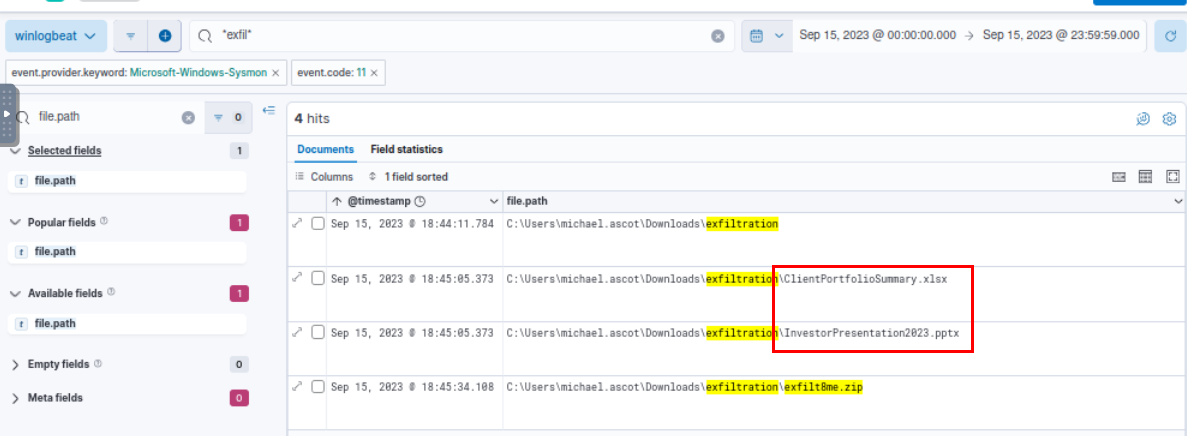The image size is (1187, 436).
Task: Select the InvestorPresentation2023.pptx row checkbox
Action: click(x=318, y=332)
